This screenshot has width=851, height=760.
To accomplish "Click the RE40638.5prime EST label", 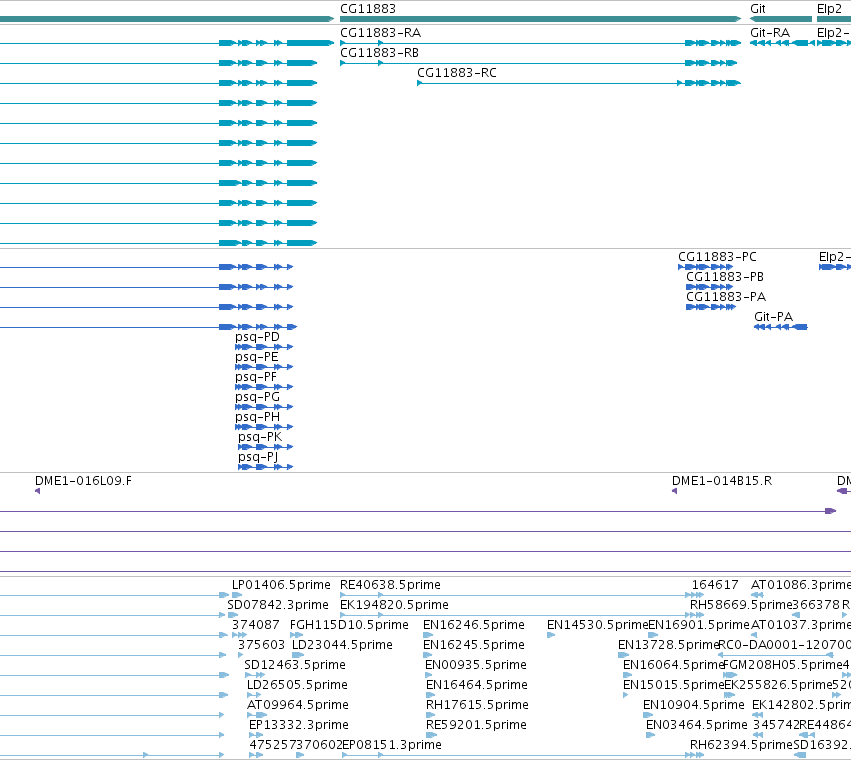I will coord(390,585).
